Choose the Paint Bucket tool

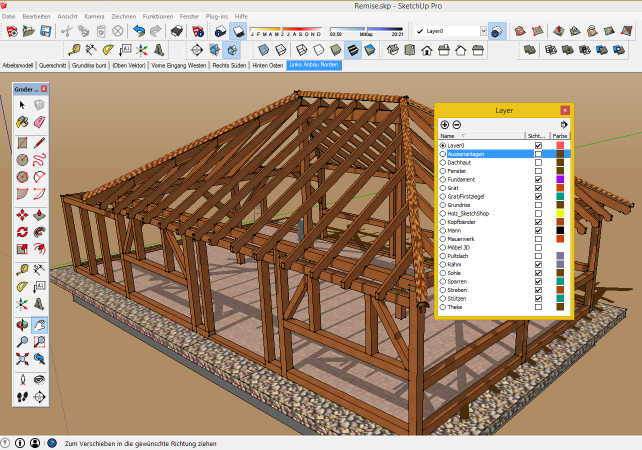pos(22,121)
